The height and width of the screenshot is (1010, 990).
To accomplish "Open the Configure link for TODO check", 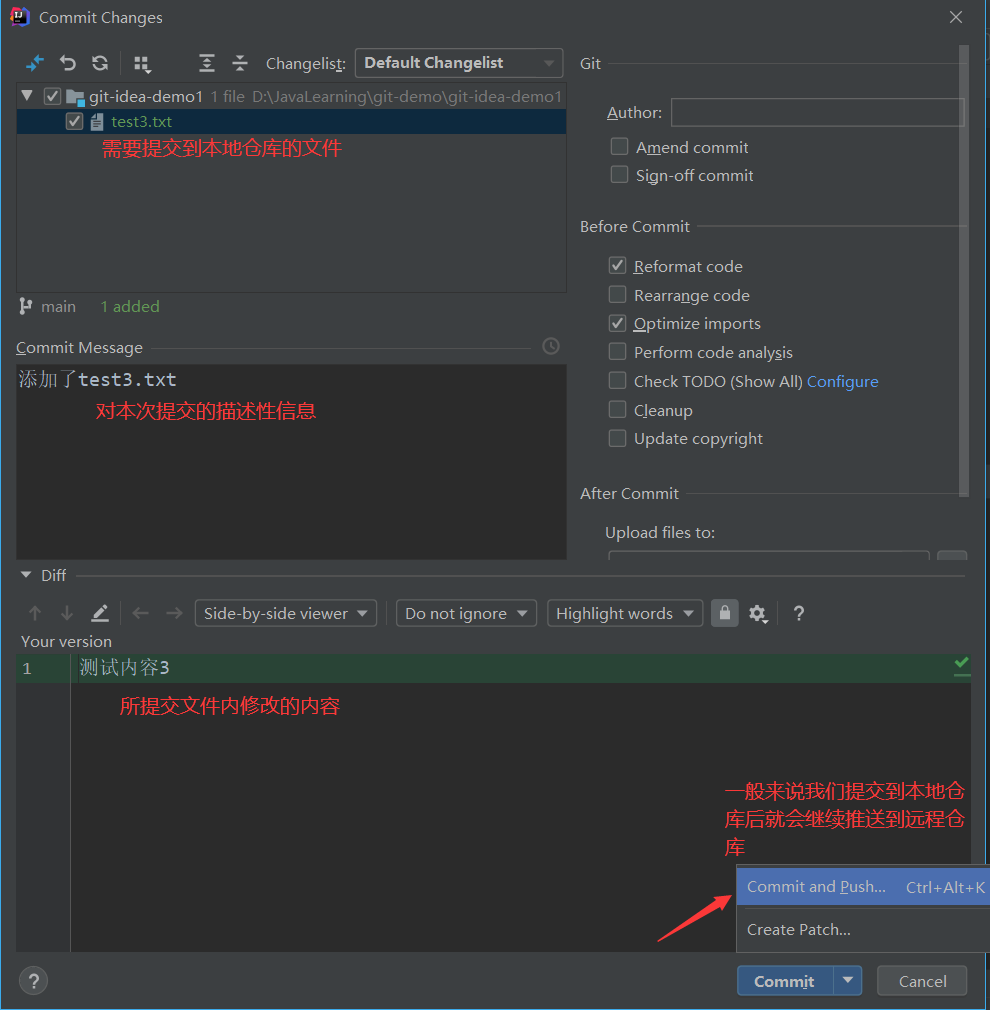I will pyautogui.click(x=842, y=381).
